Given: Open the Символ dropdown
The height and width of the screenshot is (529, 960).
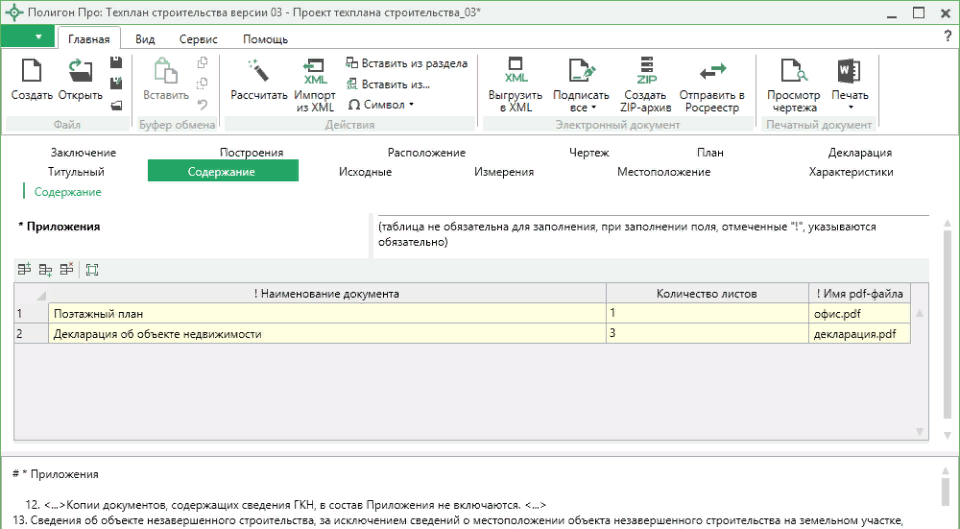Looking at the screenshot, I should pos(381,104).
